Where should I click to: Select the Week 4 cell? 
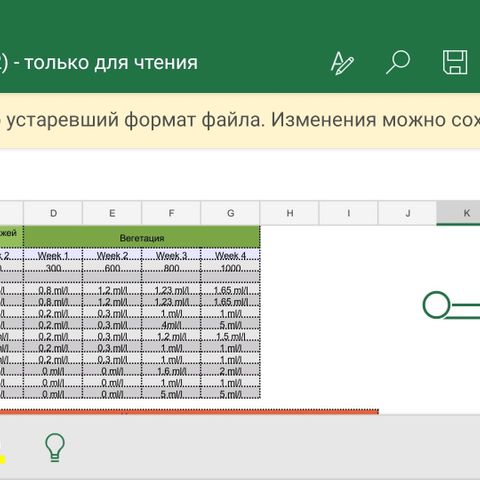pyautogui.click(x=230, y=255)
